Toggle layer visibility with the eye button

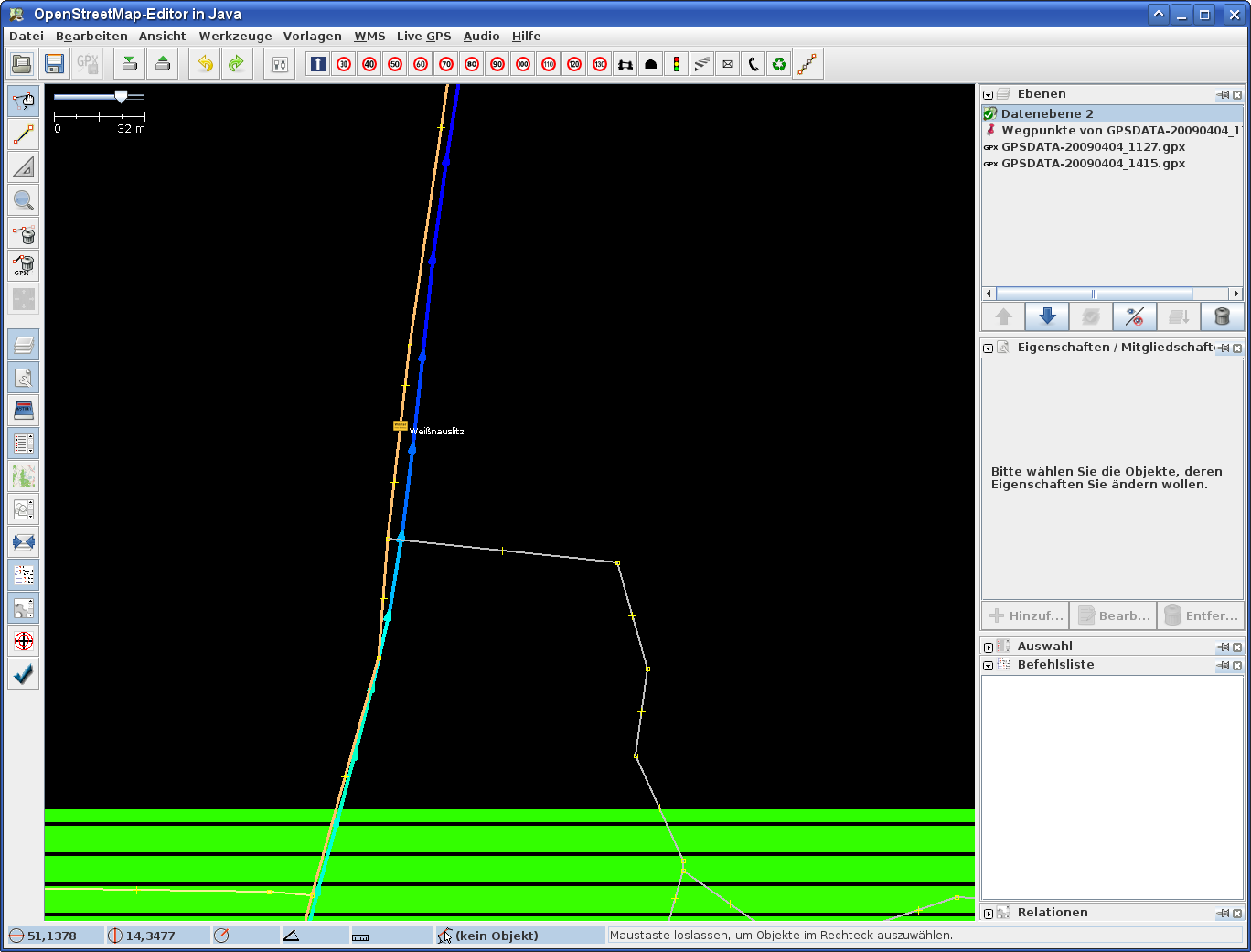[1135, 316]
